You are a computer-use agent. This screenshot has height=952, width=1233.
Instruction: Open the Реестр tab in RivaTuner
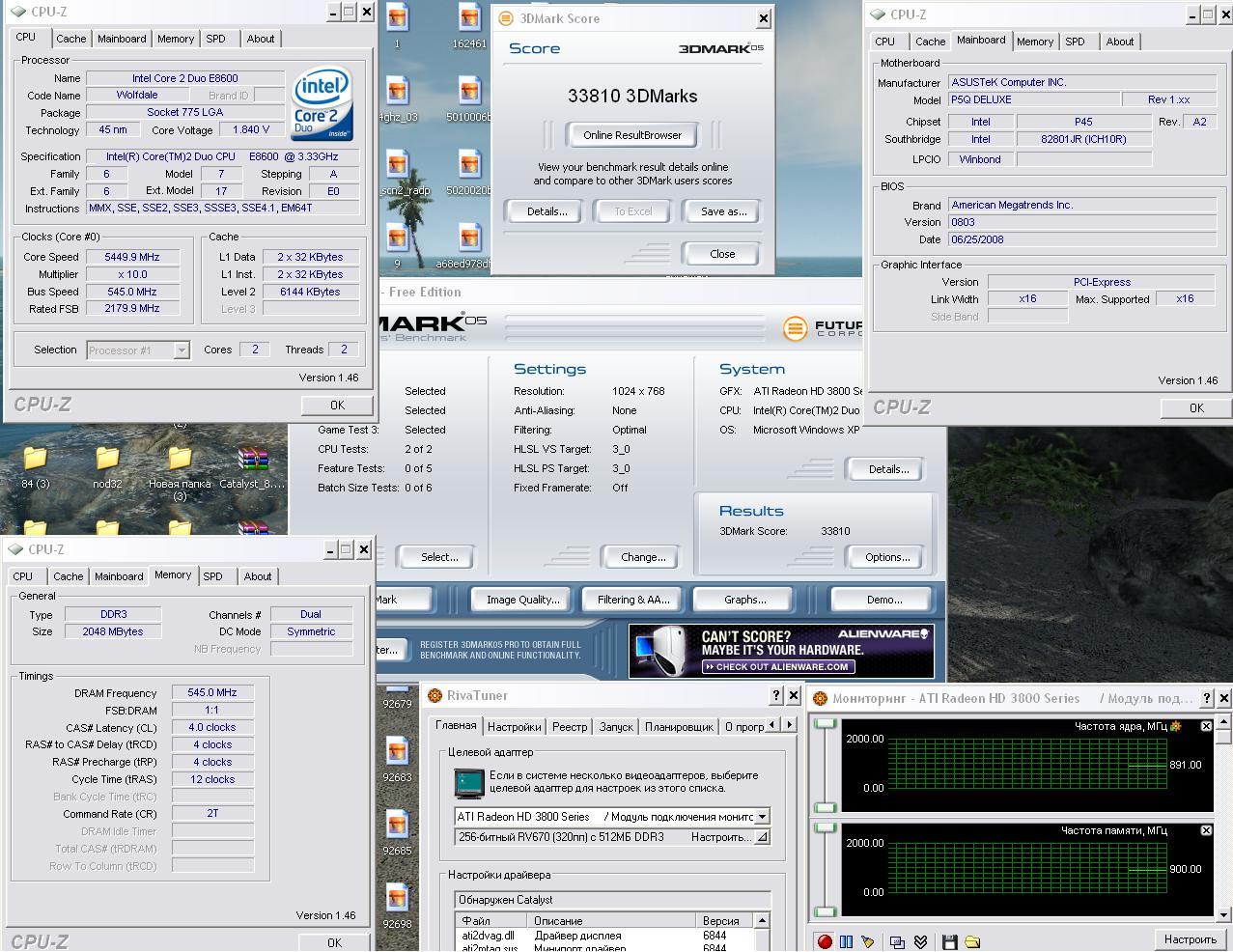[570, 726]
